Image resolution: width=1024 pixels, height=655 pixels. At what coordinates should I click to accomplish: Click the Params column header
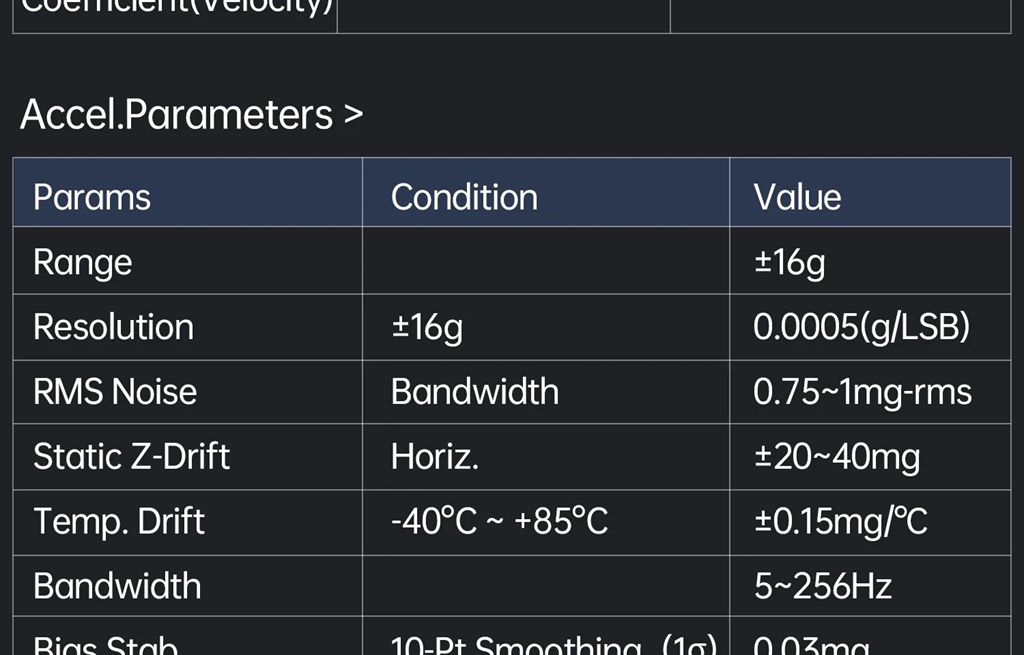(92, 197)
